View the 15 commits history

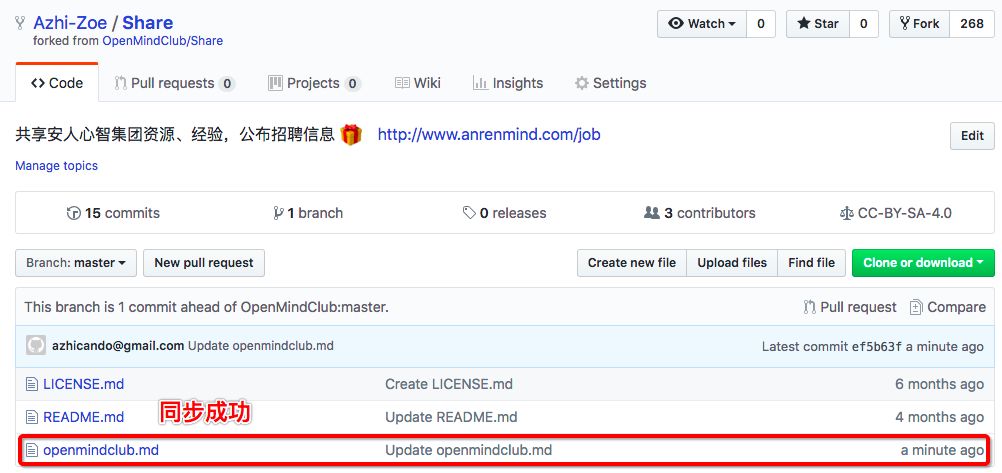[114, 213]
